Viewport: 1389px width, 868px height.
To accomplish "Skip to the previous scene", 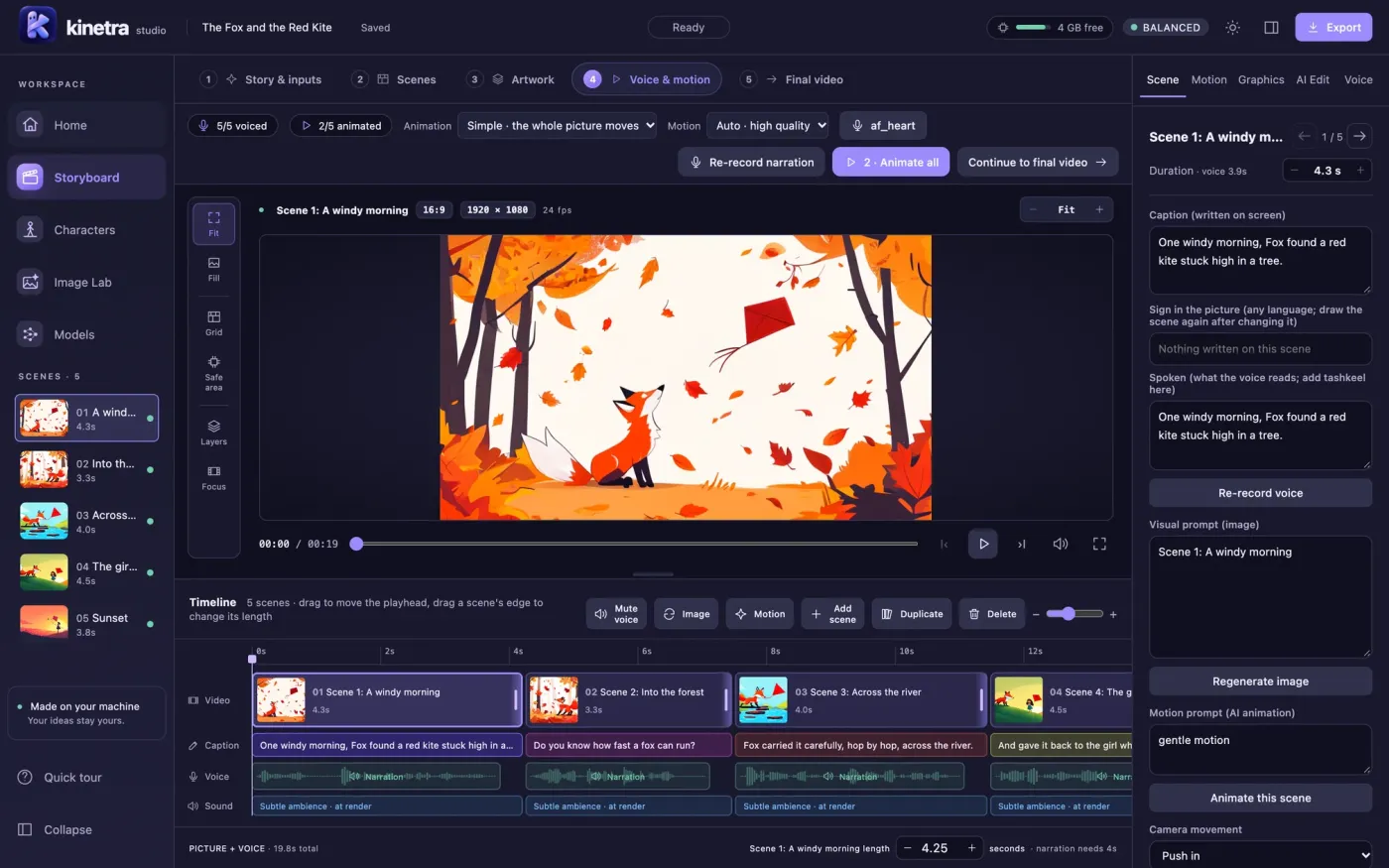I will pos(945,544).
